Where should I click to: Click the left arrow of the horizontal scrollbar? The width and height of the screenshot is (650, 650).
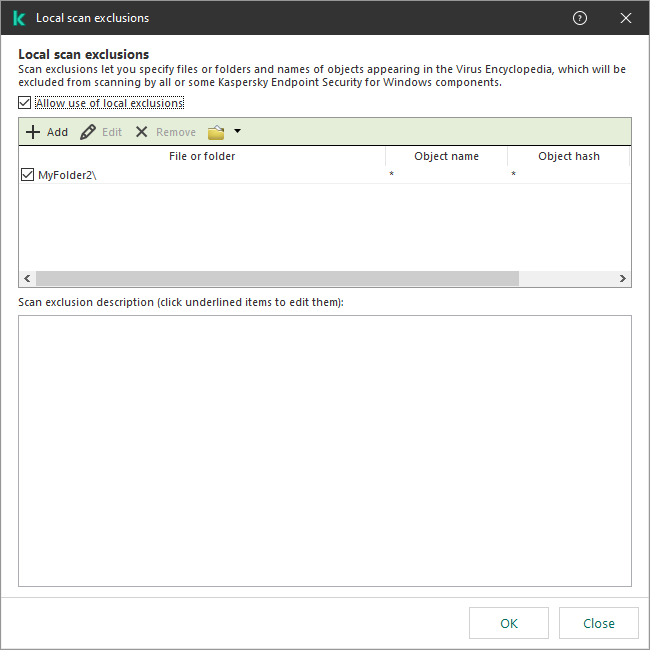click(x=27, y=278)
